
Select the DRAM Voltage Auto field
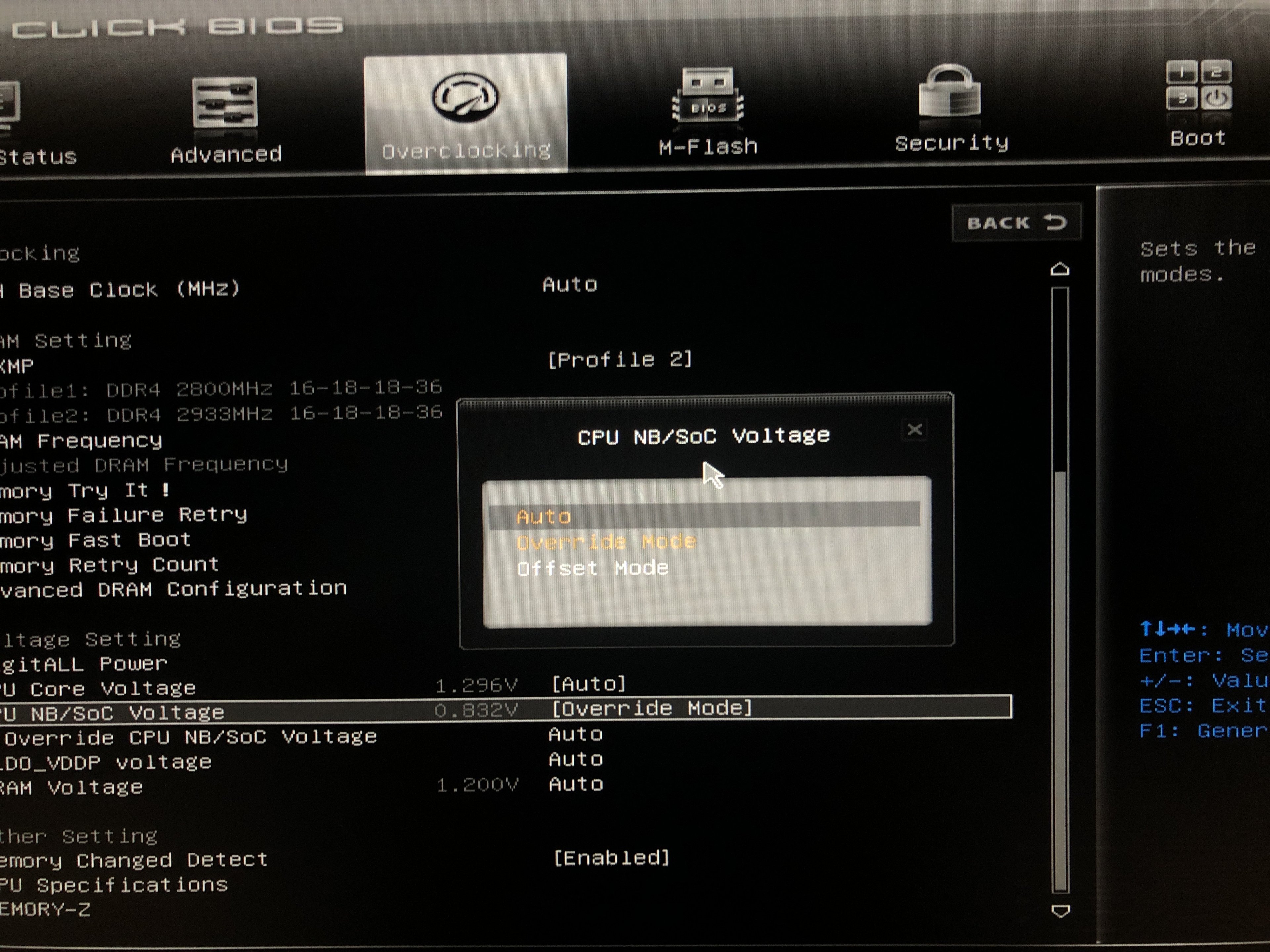click(575, 784)
